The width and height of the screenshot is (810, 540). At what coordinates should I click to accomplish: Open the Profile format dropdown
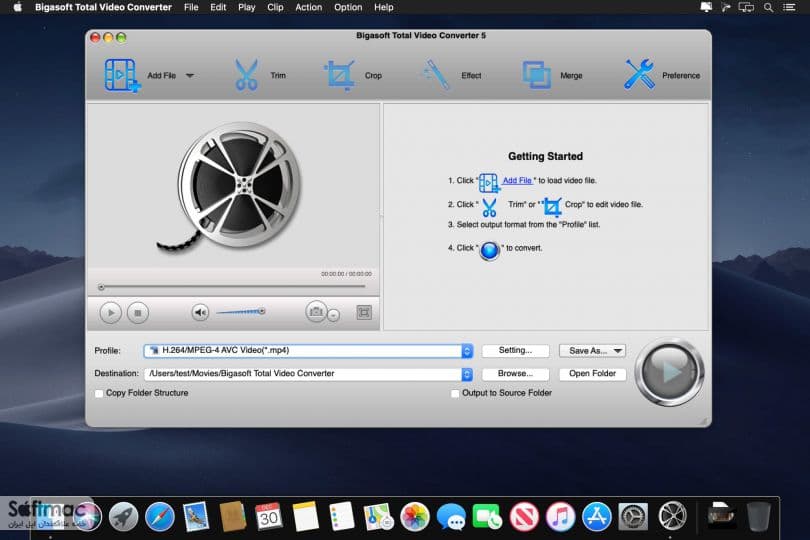click(466, 351)
